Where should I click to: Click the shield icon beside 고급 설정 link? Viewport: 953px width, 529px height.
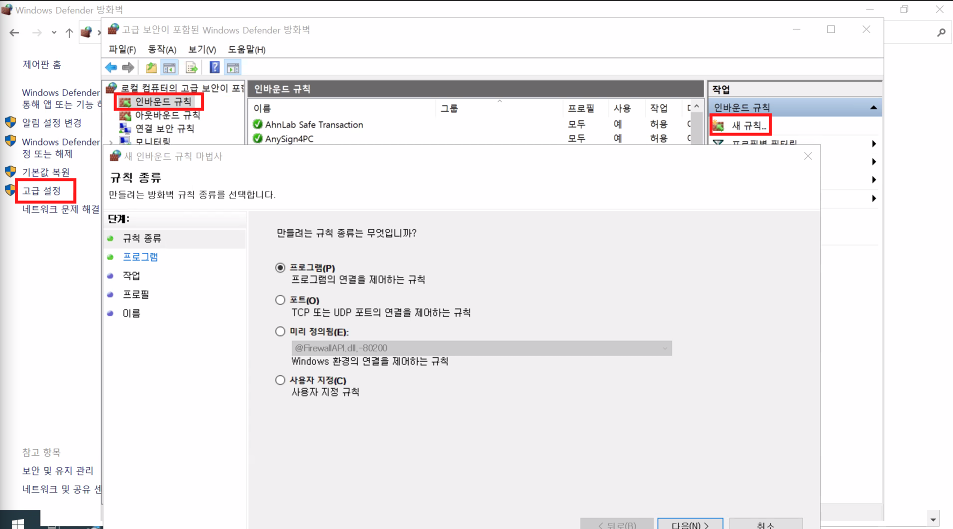pos(10,190)
